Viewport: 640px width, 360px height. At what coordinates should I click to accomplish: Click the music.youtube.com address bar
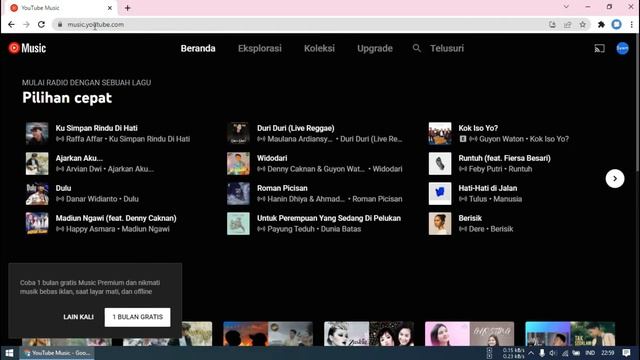click(302, 24)
